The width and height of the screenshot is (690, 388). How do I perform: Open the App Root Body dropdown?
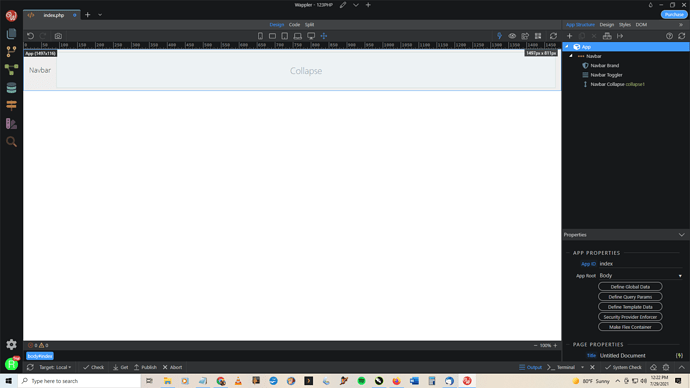click(x=641, y=275)
